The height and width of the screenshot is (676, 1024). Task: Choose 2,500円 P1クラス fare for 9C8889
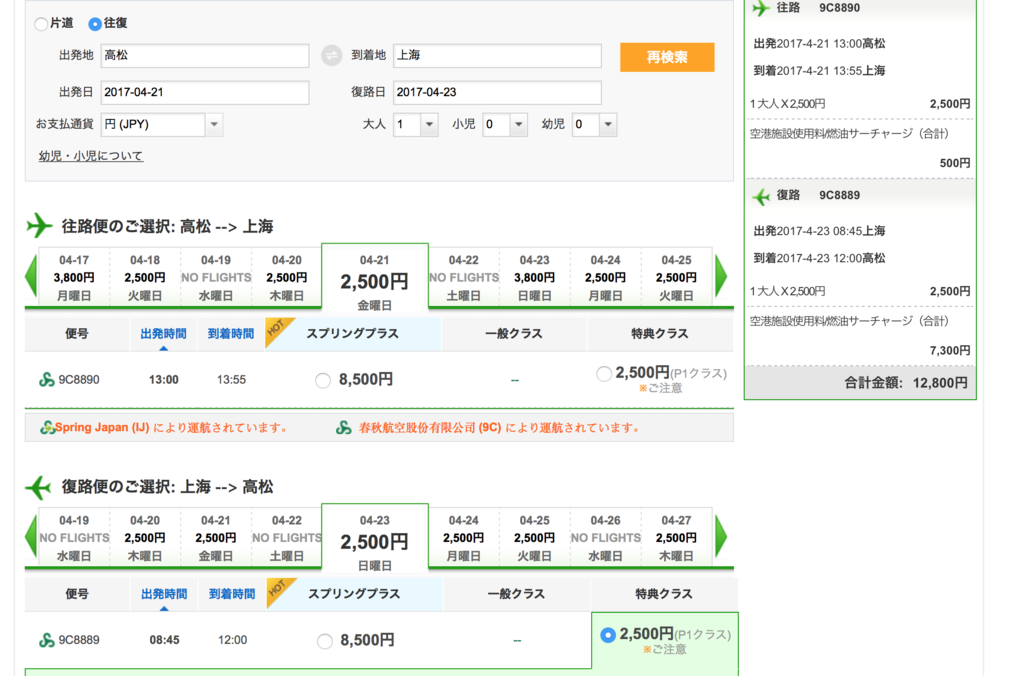coord(608,635)
